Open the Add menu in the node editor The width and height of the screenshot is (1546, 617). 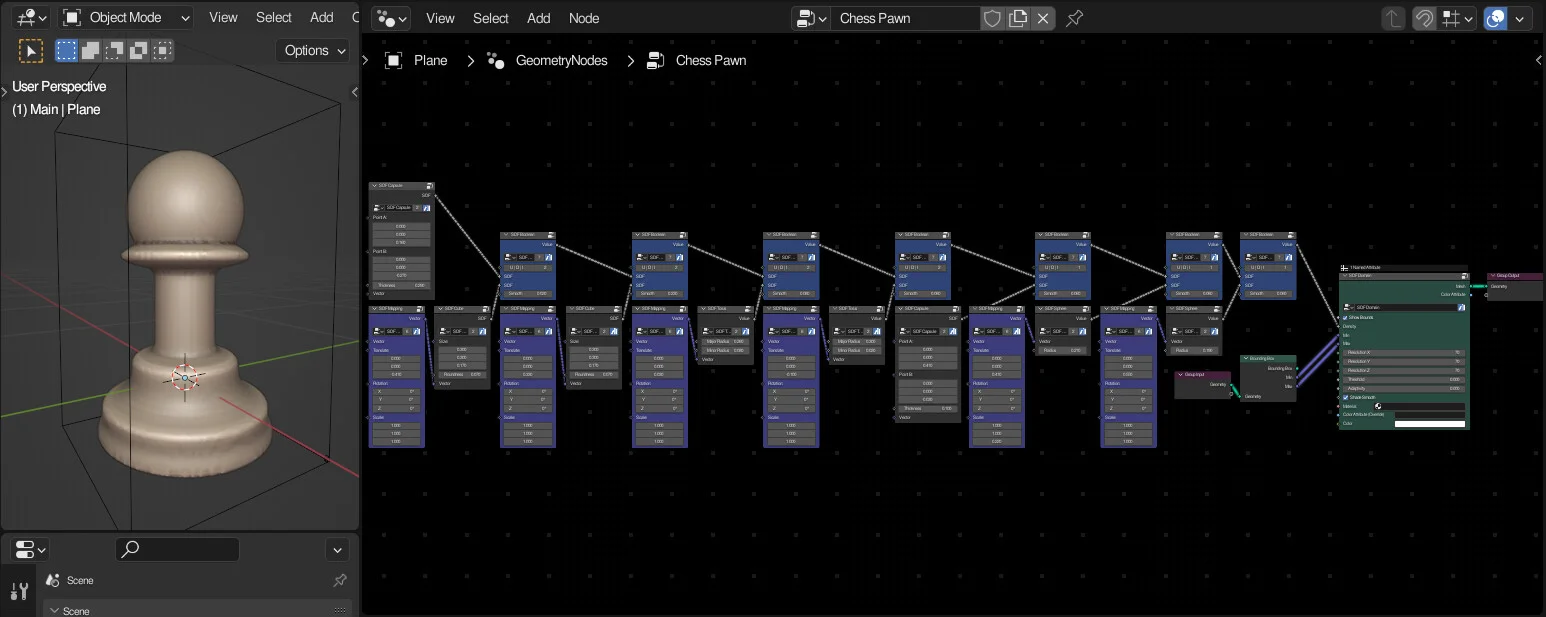point(538,18)
